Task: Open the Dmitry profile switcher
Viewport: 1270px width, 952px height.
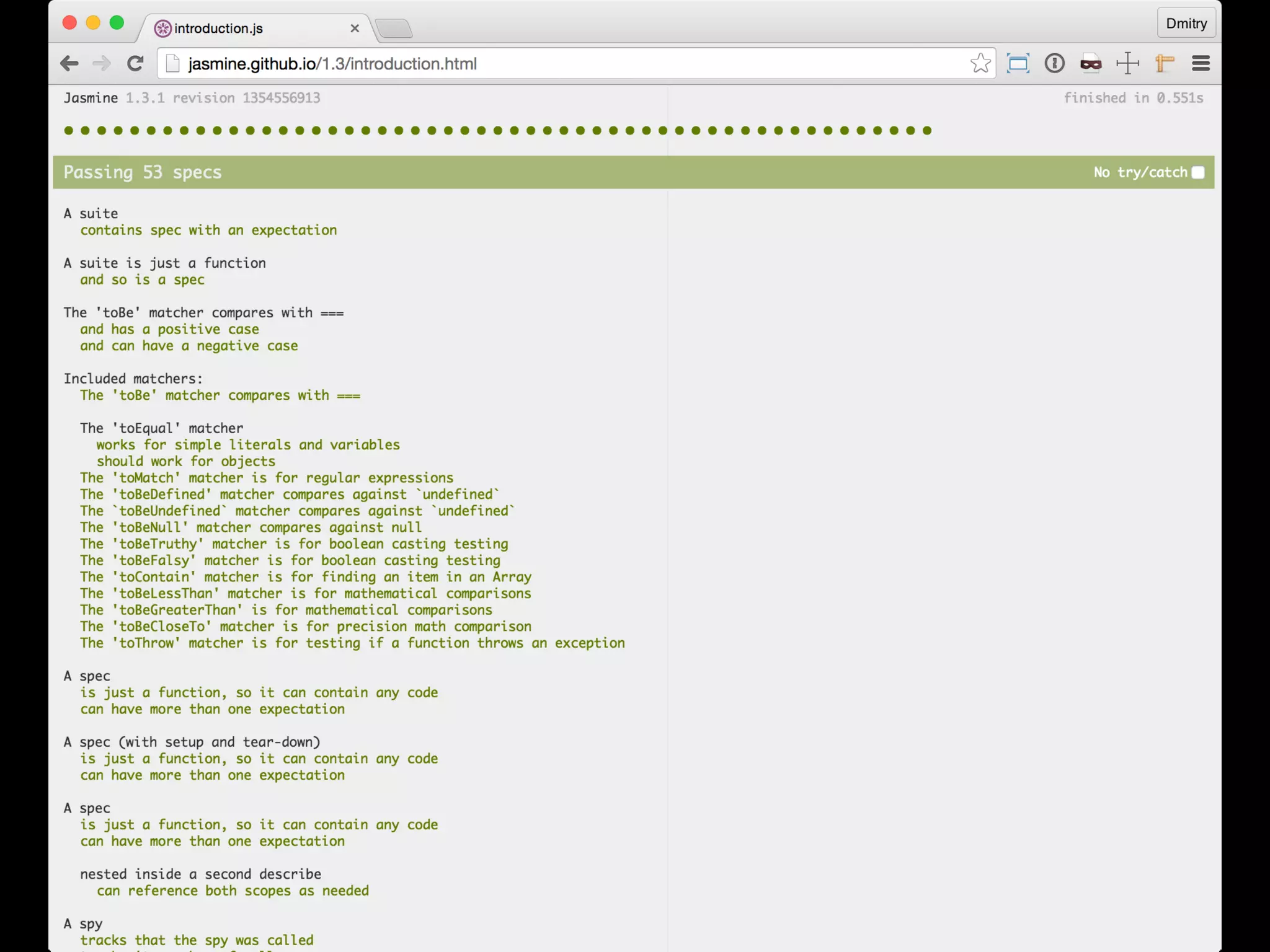Action: [1186, 24]
